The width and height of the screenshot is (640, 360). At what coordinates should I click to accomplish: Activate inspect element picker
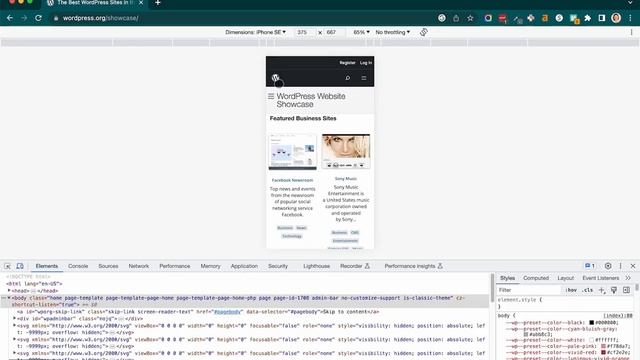[7, 266]
